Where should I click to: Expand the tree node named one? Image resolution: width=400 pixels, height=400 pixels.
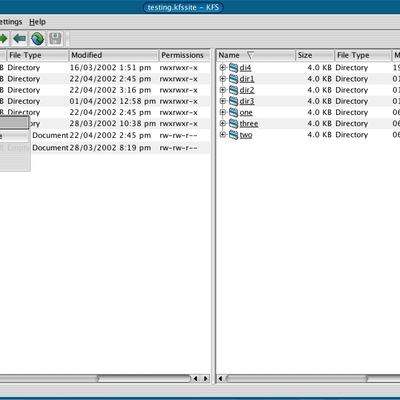[x=223, y=112]
